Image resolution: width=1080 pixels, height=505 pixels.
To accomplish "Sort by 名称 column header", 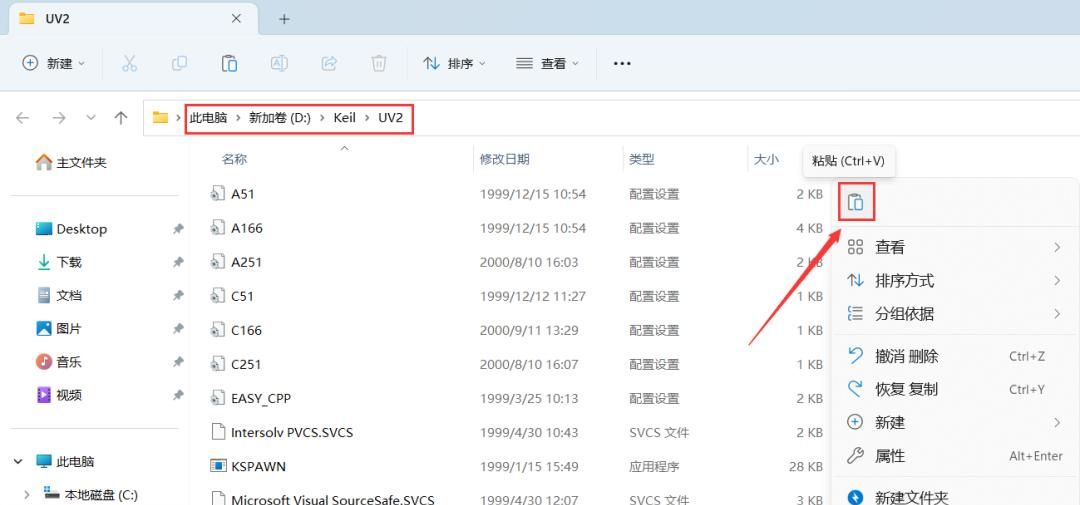I will [x=234, y=159].
